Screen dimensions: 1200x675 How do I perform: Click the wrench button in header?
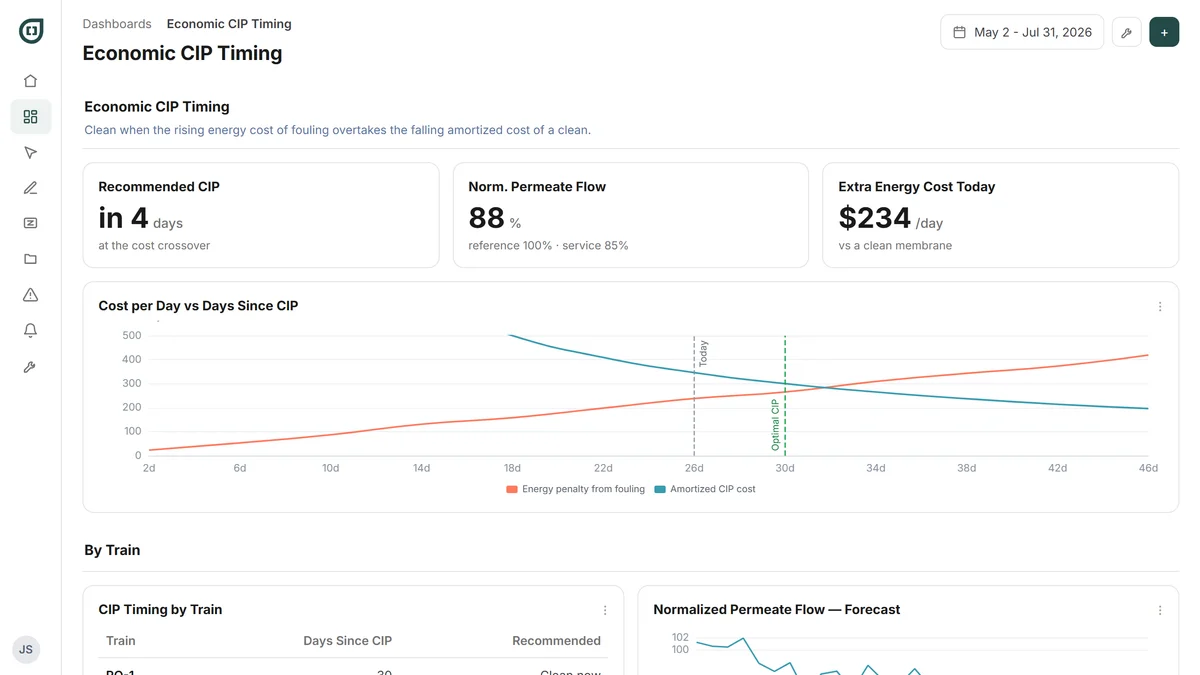point(1127,32)
